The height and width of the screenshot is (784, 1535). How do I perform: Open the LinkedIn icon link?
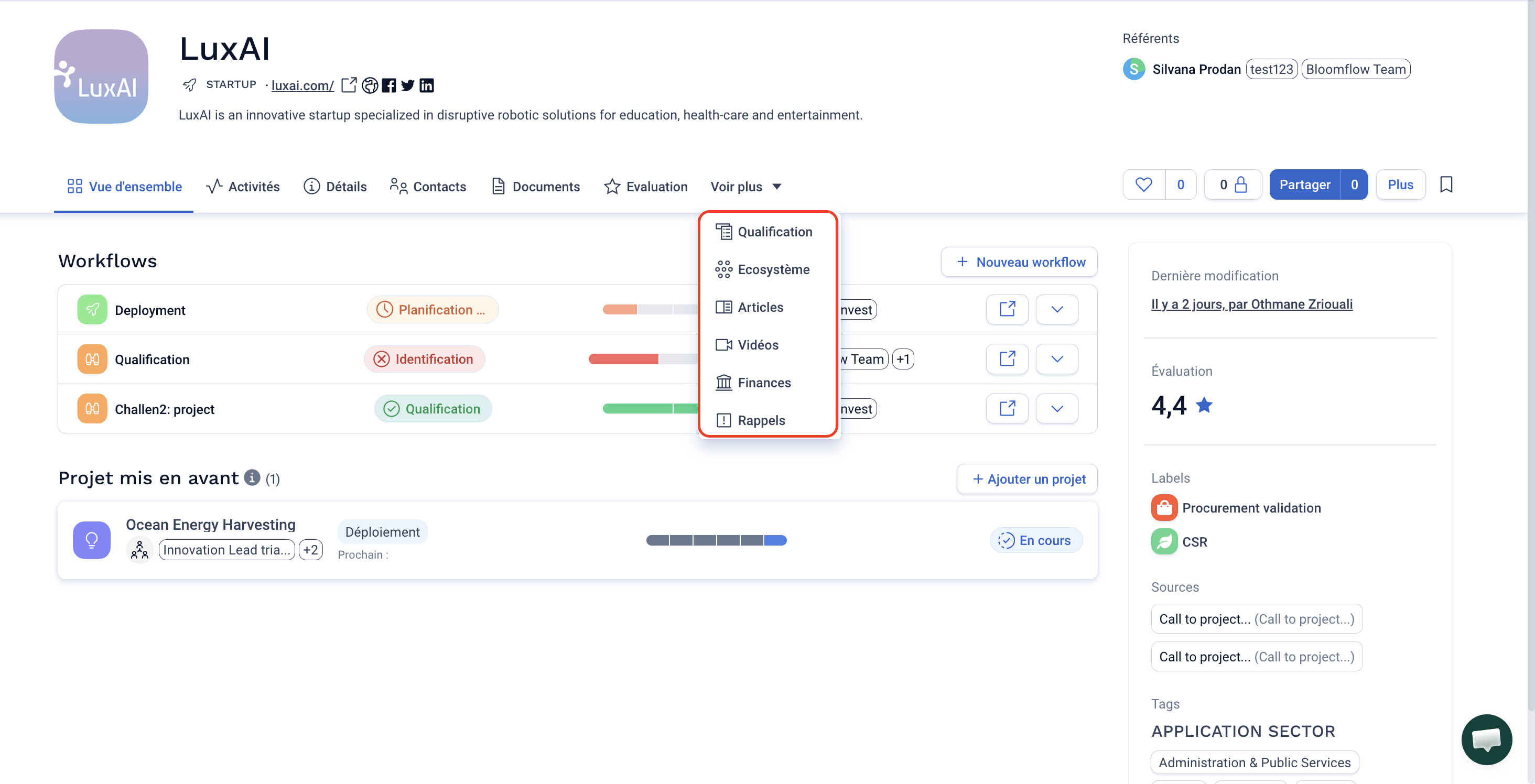427,86
